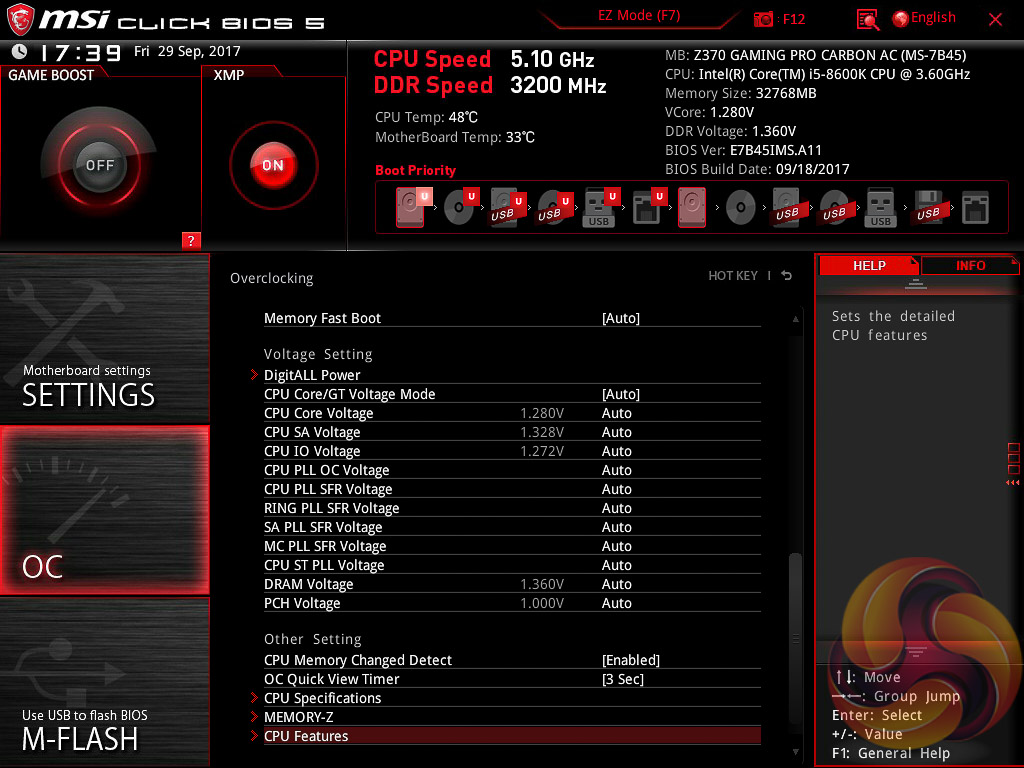Select the UEFI USB key boot device

click(601, 207)
